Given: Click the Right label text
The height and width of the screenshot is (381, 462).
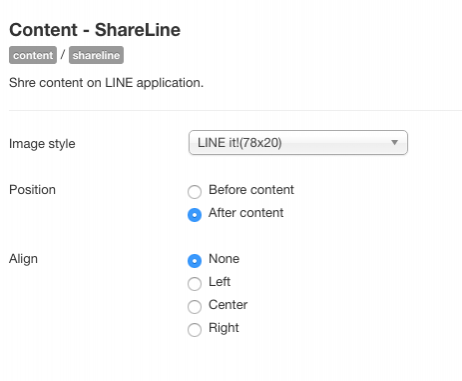Looking at the screenshot, I should (x=224, y=328).
